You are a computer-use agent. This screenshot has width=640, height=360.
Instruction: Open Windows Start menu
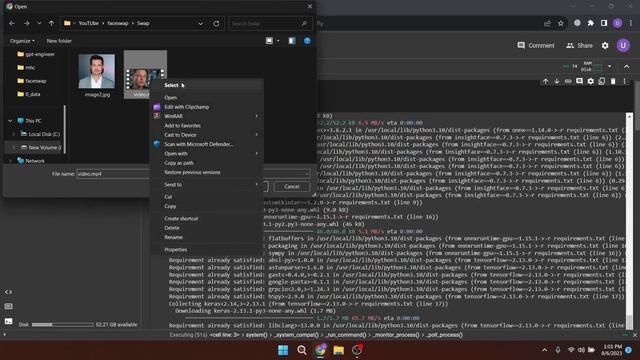tap(283, 350)
